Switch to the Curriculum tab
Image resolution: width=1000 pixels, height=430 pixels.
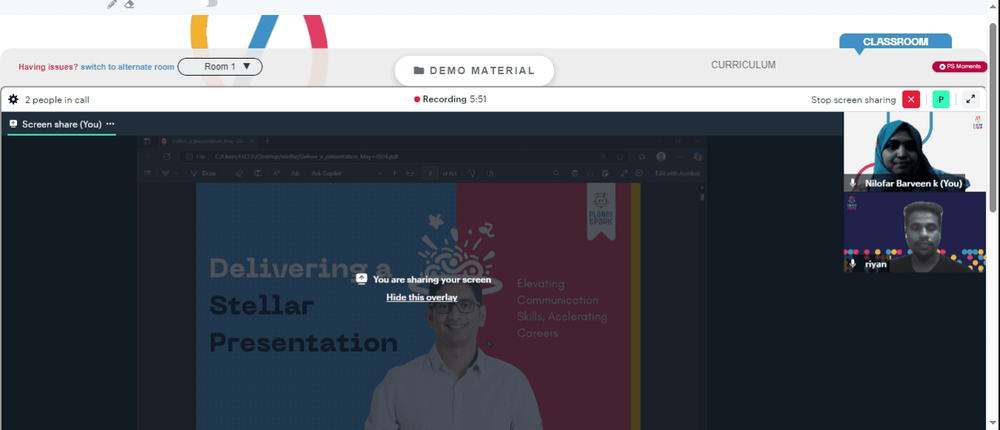pyautogui.click(x=743, y=64)
